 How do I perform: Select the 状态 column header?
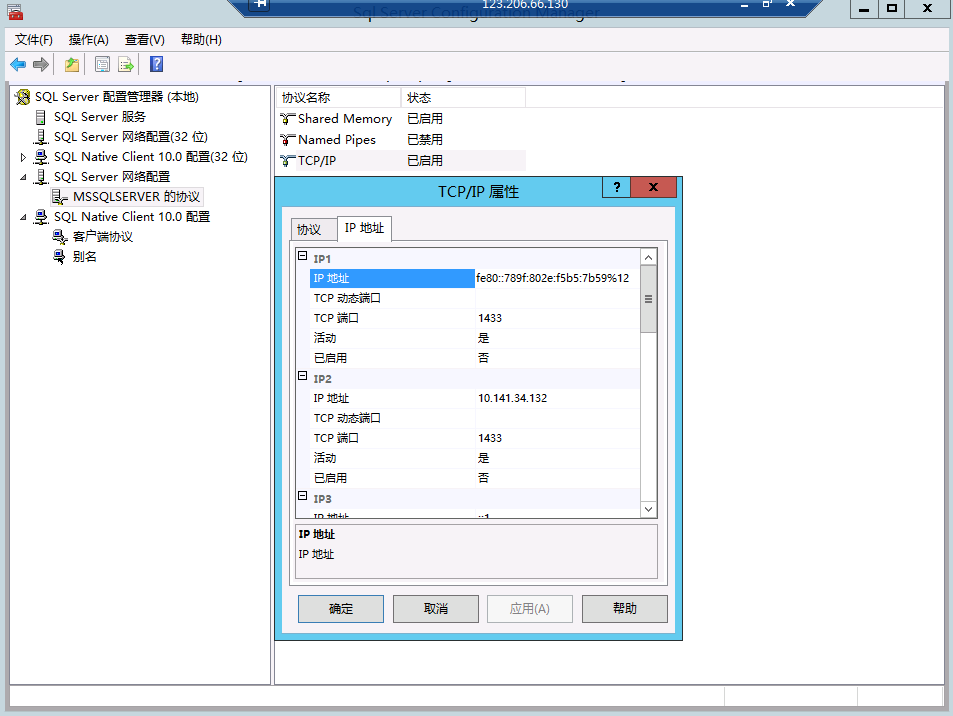463,98
